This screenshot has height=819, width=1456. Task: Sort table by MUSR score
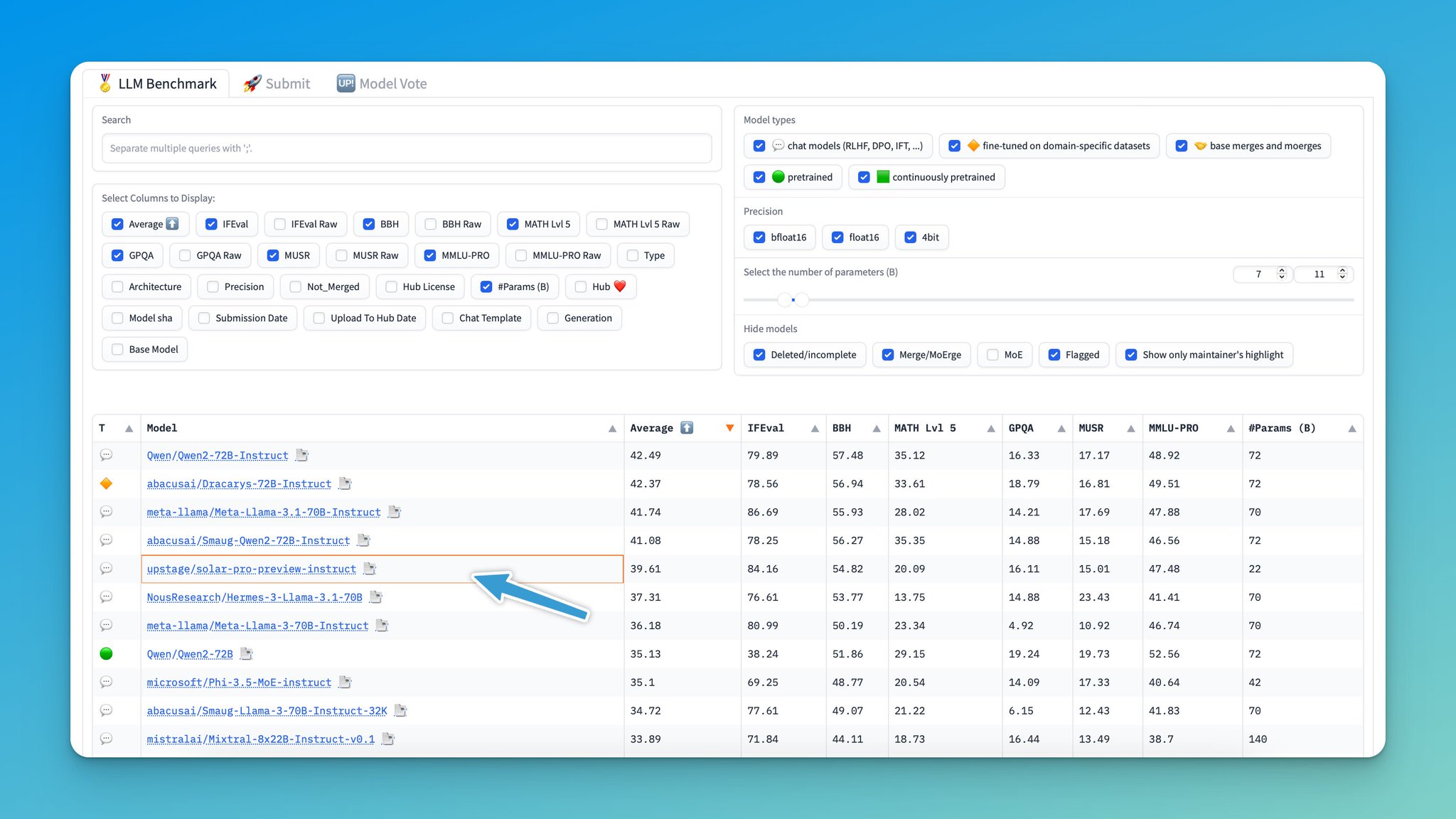1131,429
